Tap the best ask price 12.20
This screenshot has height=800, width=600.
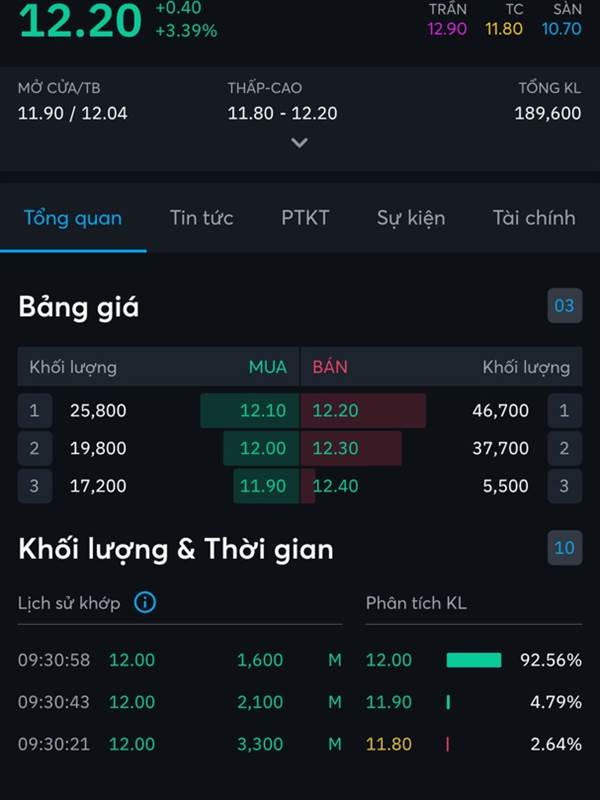pyautogui.click(x=335, y=411)
